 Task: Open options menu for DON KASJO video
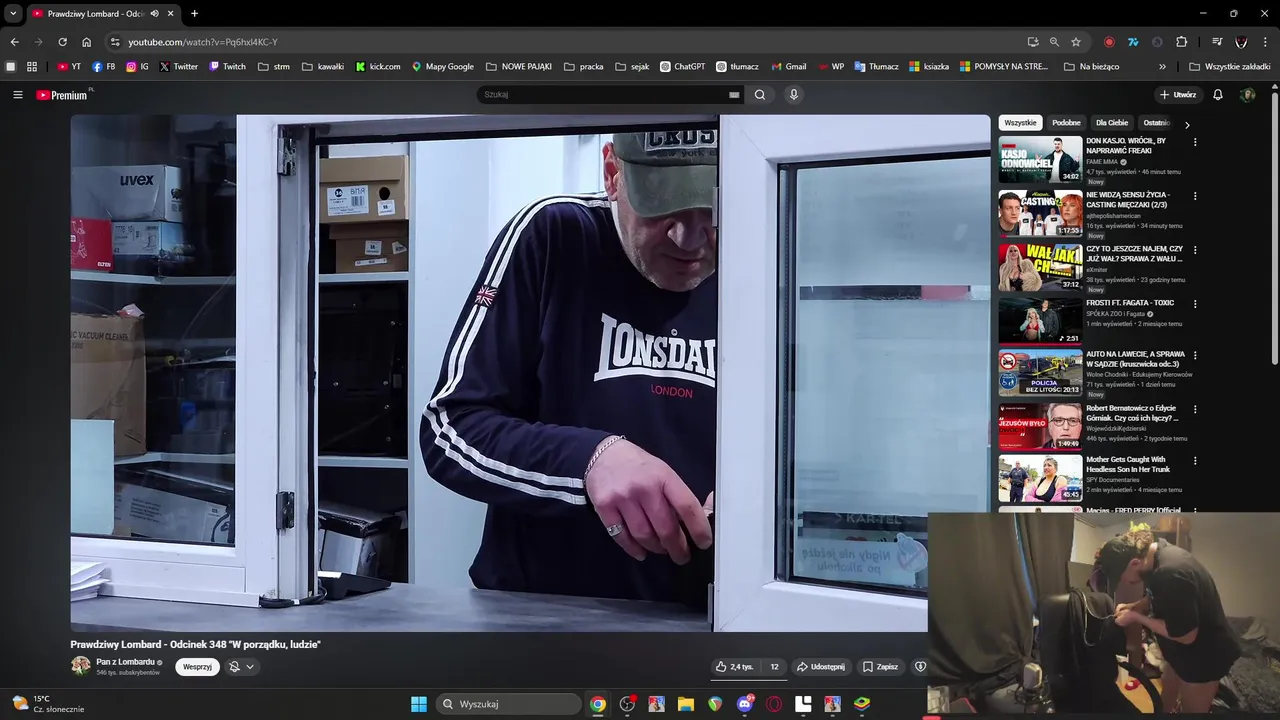1195,142
